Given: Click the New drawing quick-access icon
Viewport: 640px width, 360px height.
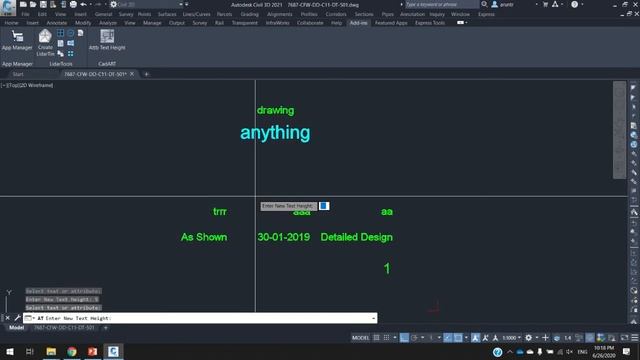Looking at the screenshot, I should pyautogui.click(x=23, y=4).
